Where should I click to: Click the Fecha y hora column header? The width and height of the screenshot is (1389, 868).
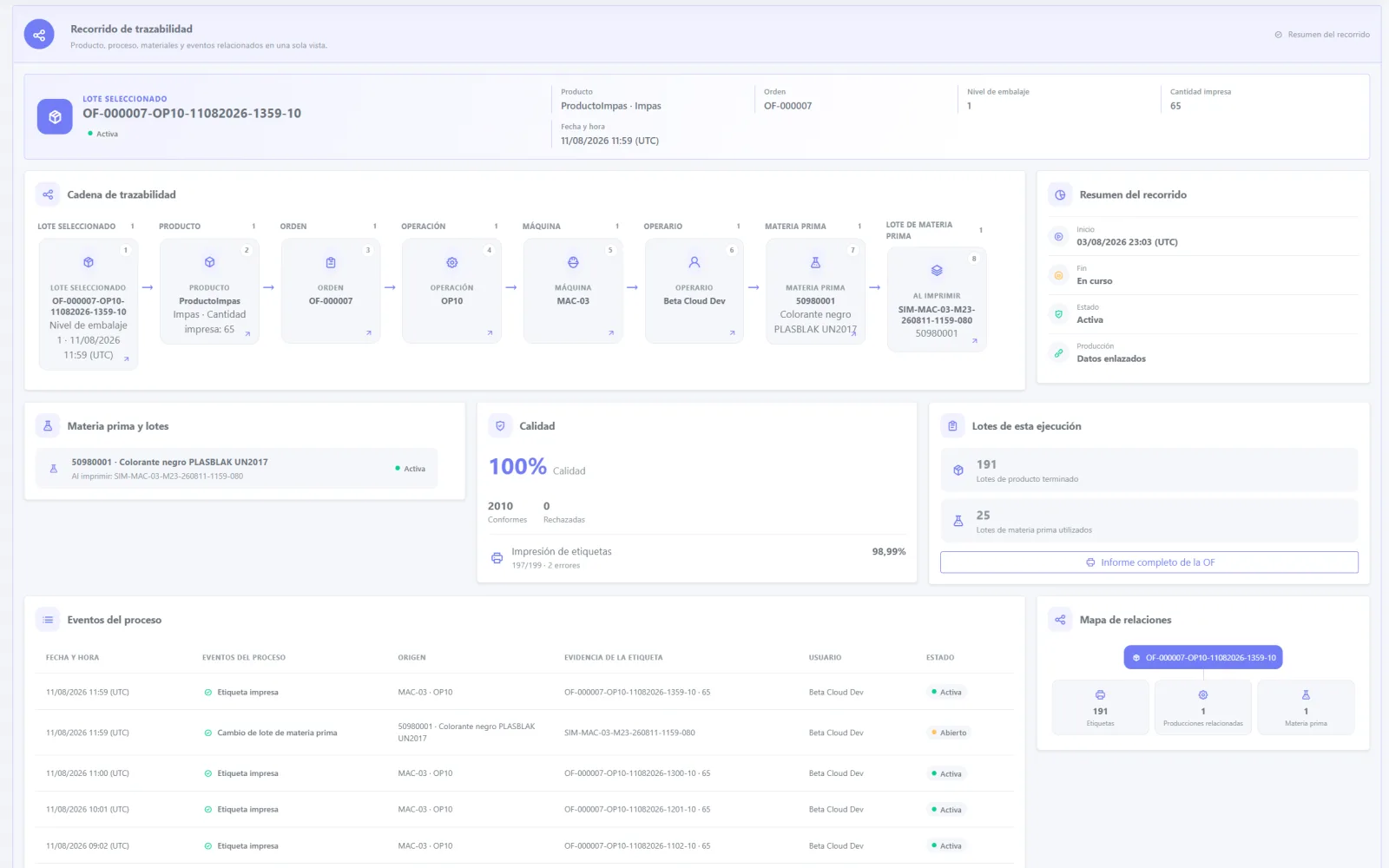73,658
